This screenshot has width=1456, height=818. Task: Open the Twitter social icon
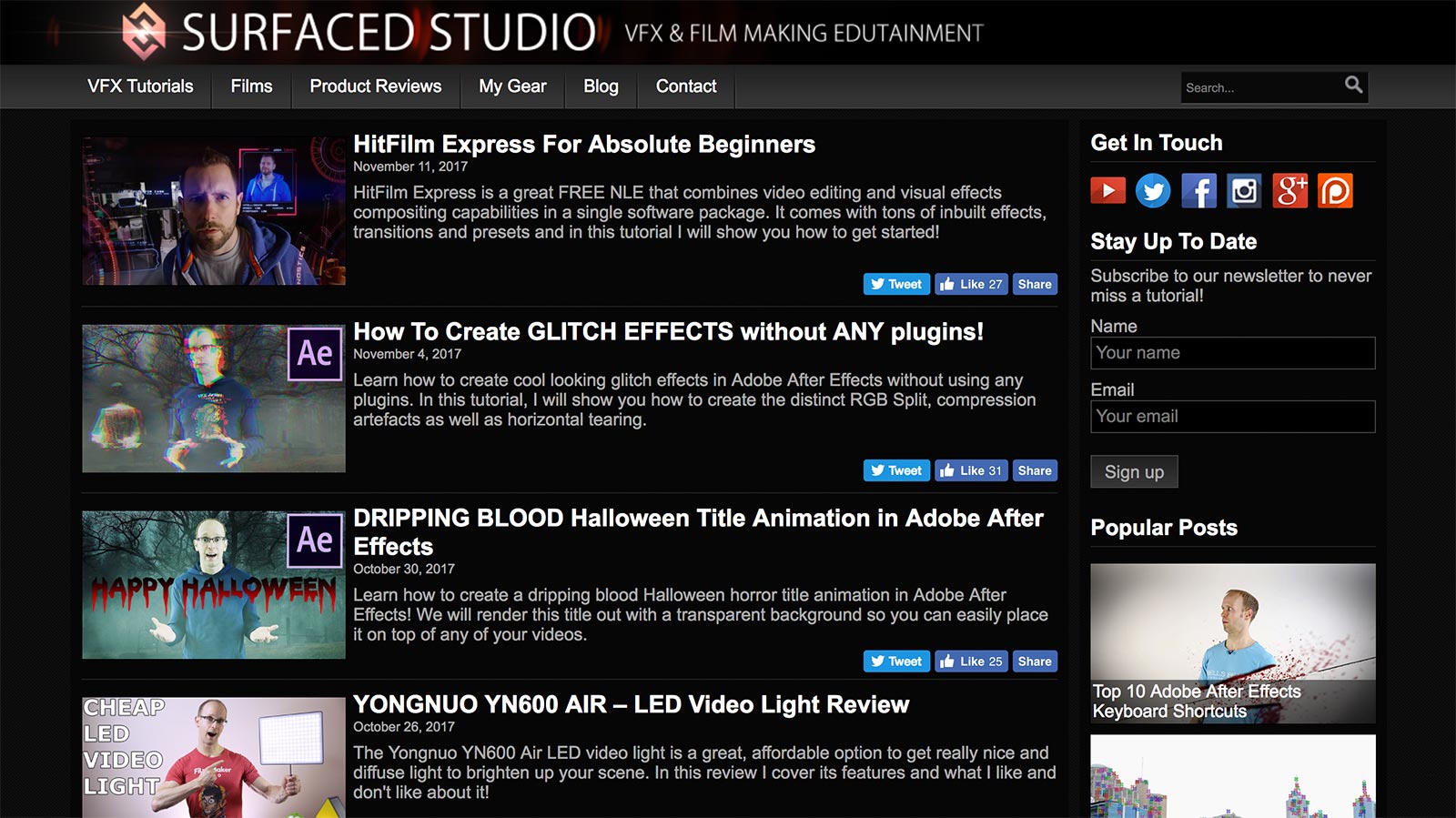click(x=1153, y=191)
